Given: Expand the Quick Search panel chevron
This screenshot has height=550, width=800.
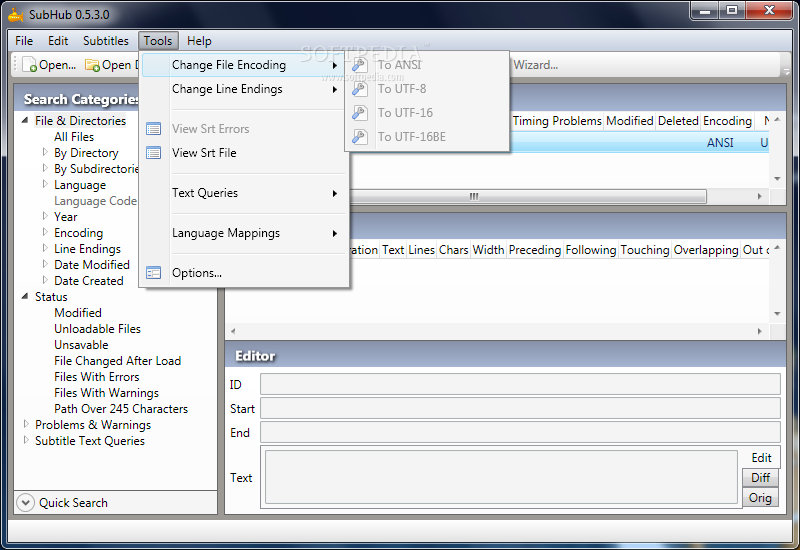Looking at the screenshot, I should point(26,503).
